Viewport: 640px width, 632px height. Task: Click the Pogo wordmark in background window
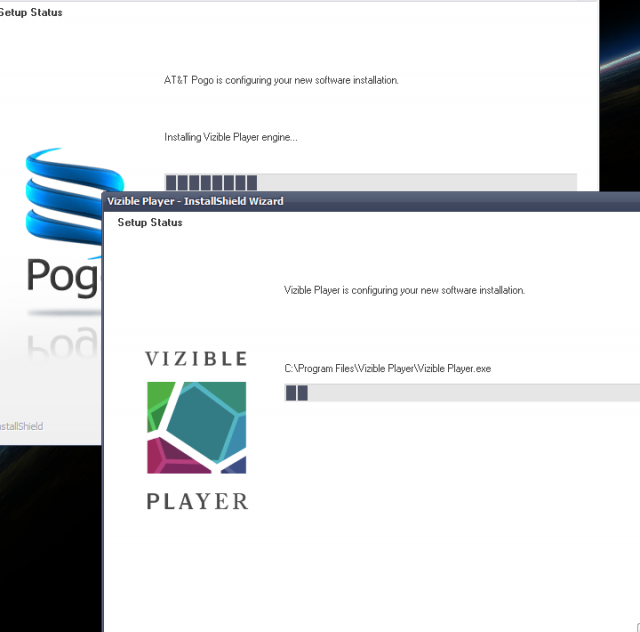pyautogui.click(x=64, y=276)
